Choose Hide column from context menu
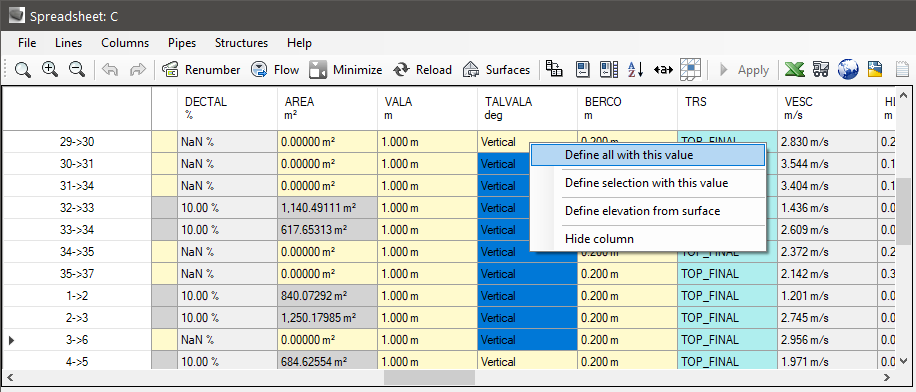This screenshot has width=916, height=392. pos(648,239)
